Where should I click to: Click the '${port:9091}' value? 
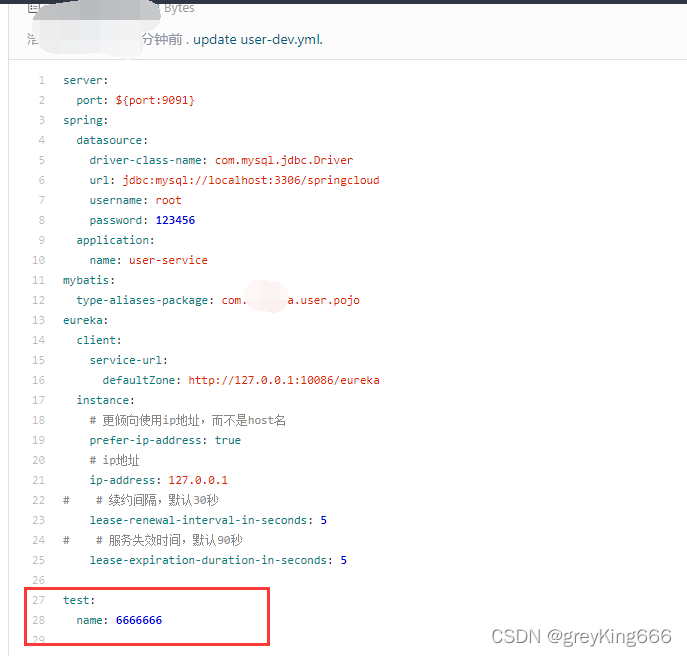(155, 100)
